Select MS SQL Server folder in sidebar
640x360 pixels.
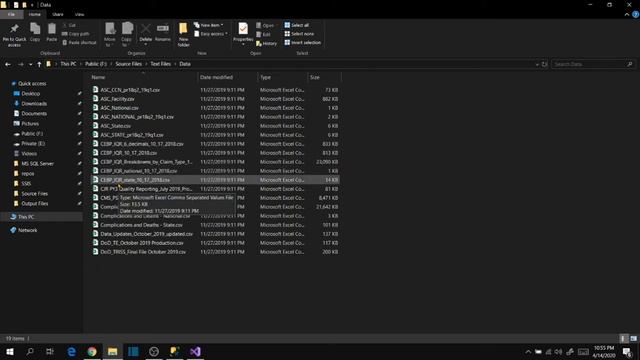tap(37, 164)
